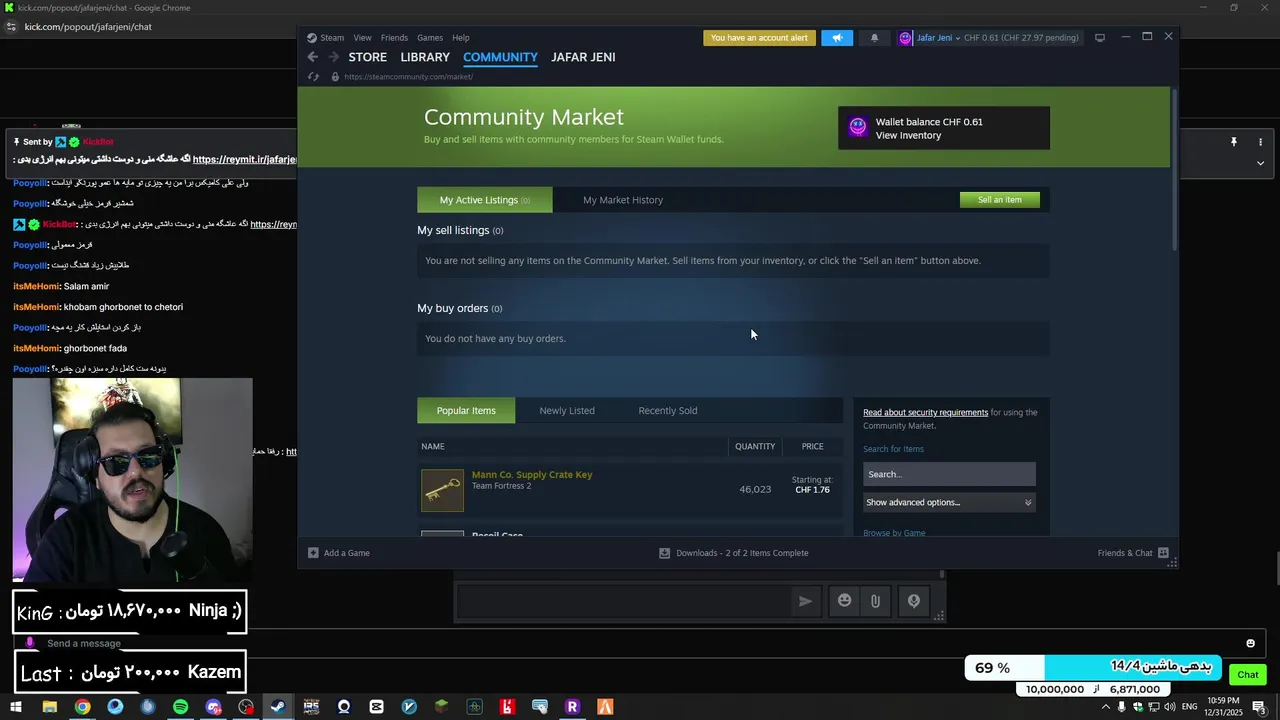
Task: Click the ENG language indicator
Action: coord(1188,707)
